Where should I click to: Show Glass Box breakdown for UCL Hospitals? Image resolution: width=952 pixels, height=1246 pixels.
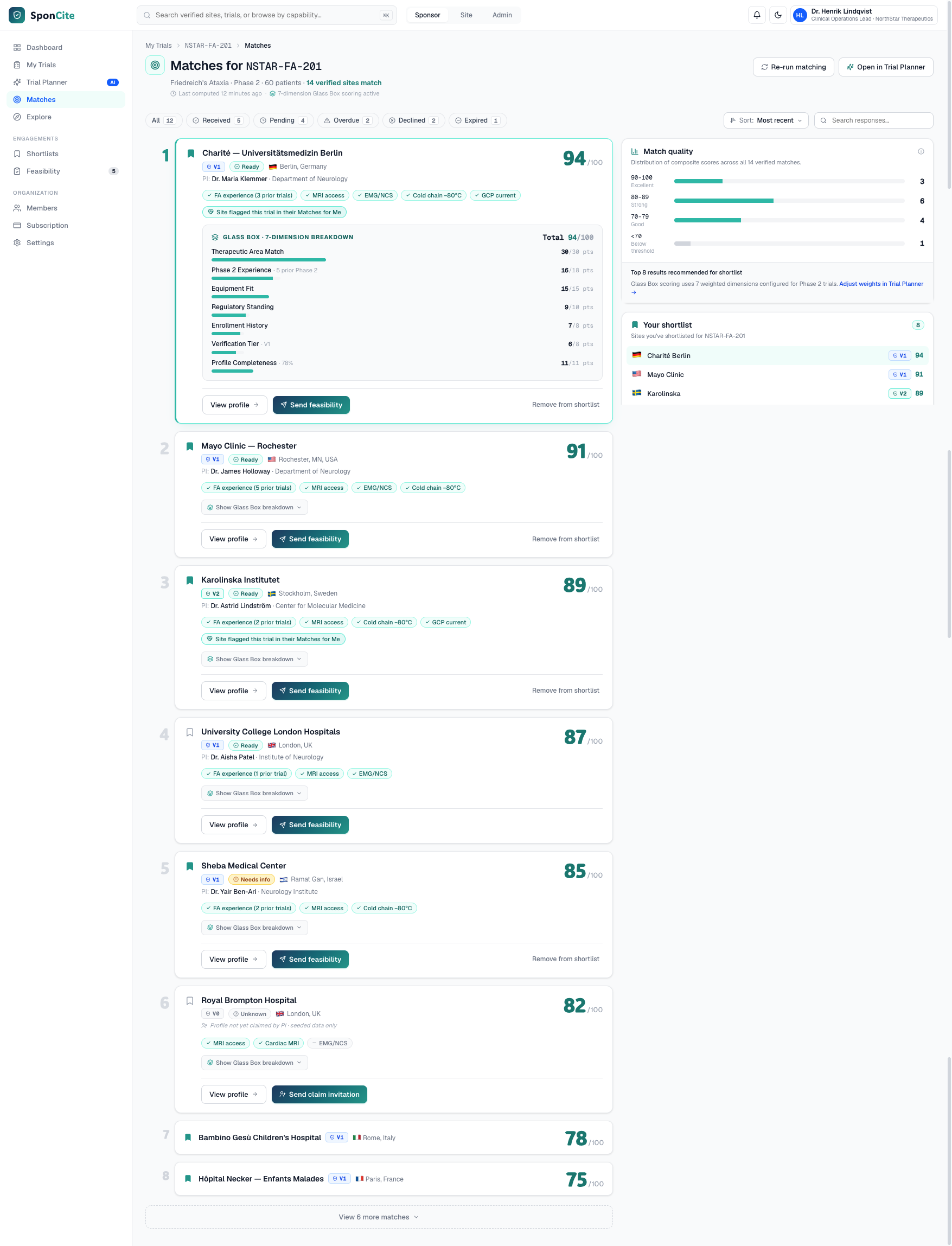click(254, 793)
